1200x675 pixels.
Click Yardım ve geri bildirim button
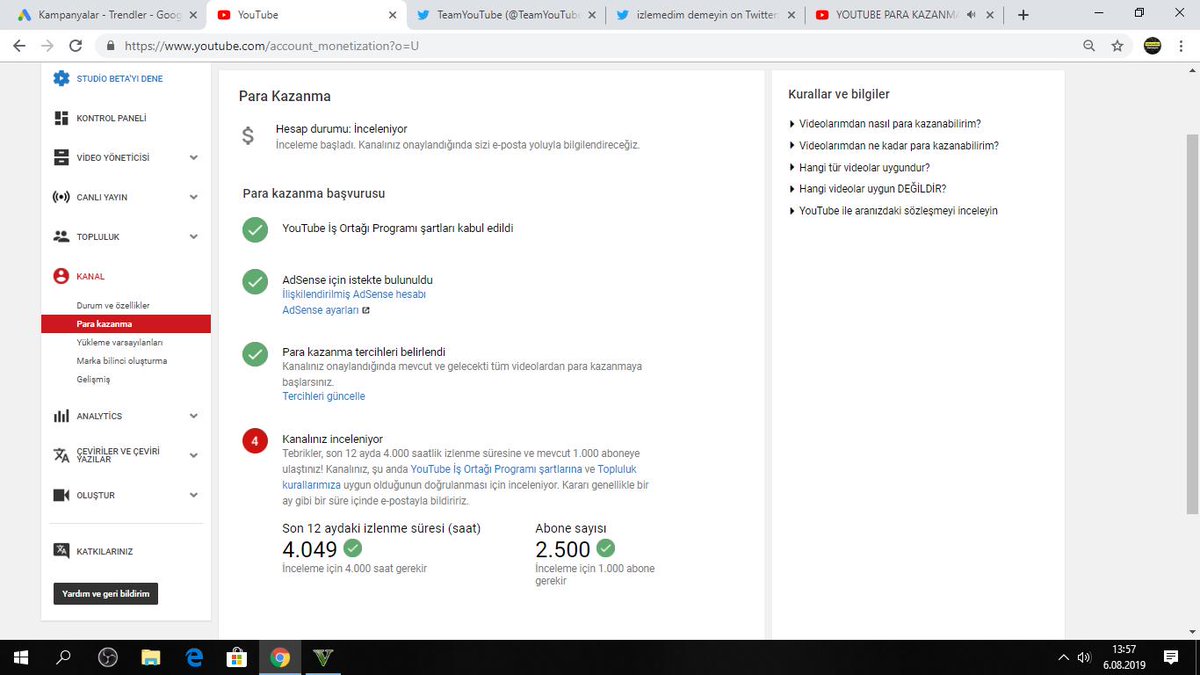106,594
